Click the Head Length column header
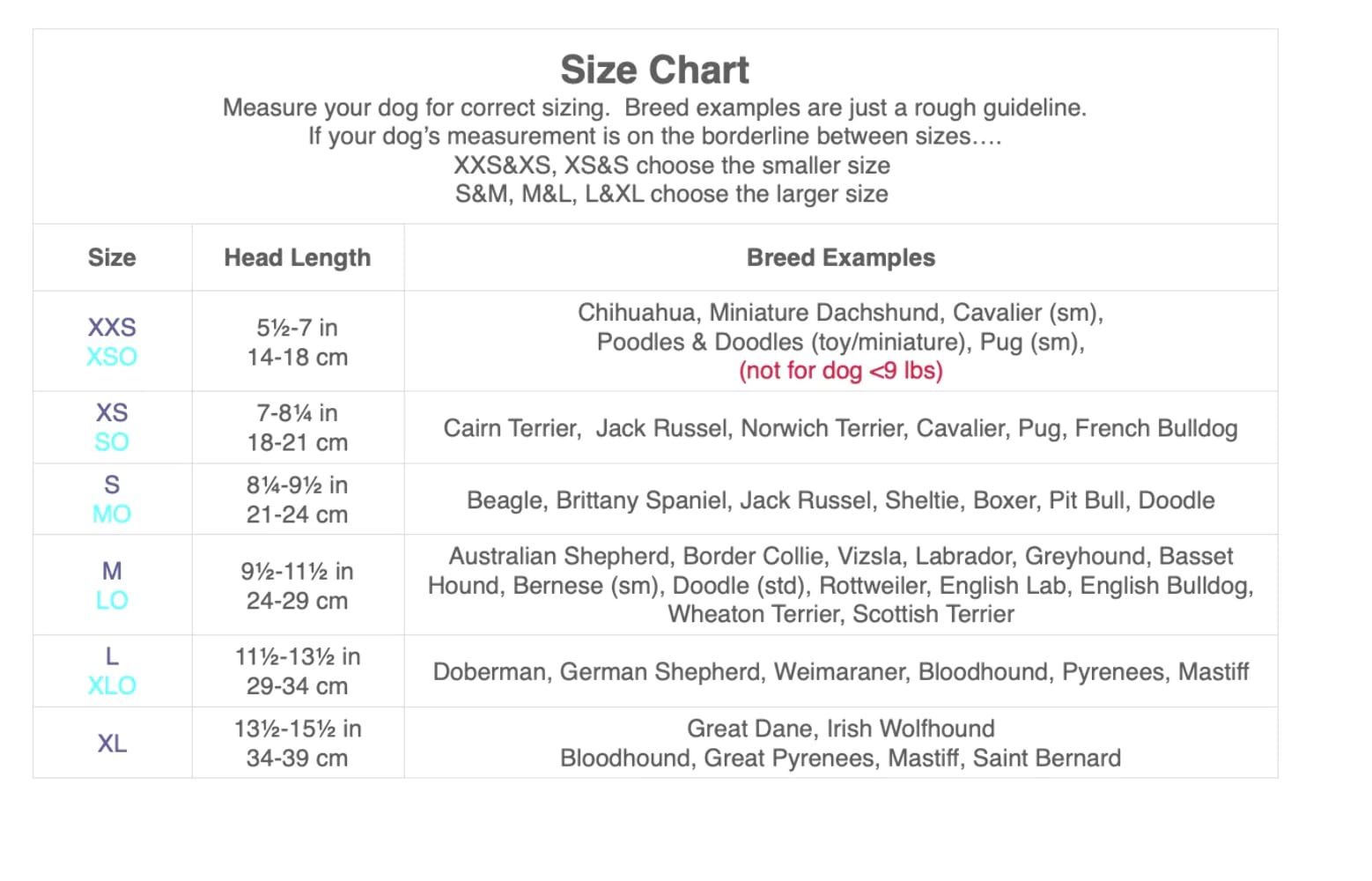 [297, 257]
